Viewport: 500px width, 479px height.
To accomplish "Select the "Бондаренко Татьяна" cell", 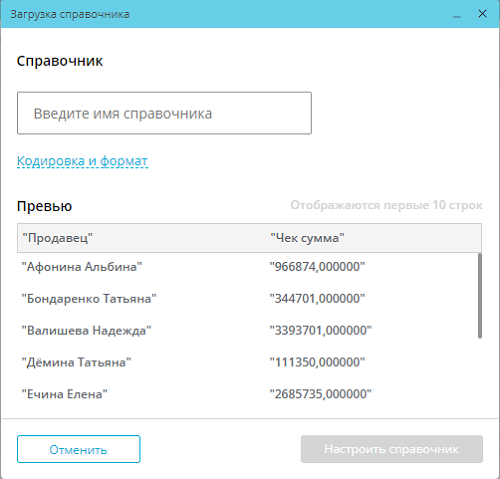I will click(89, 299).
